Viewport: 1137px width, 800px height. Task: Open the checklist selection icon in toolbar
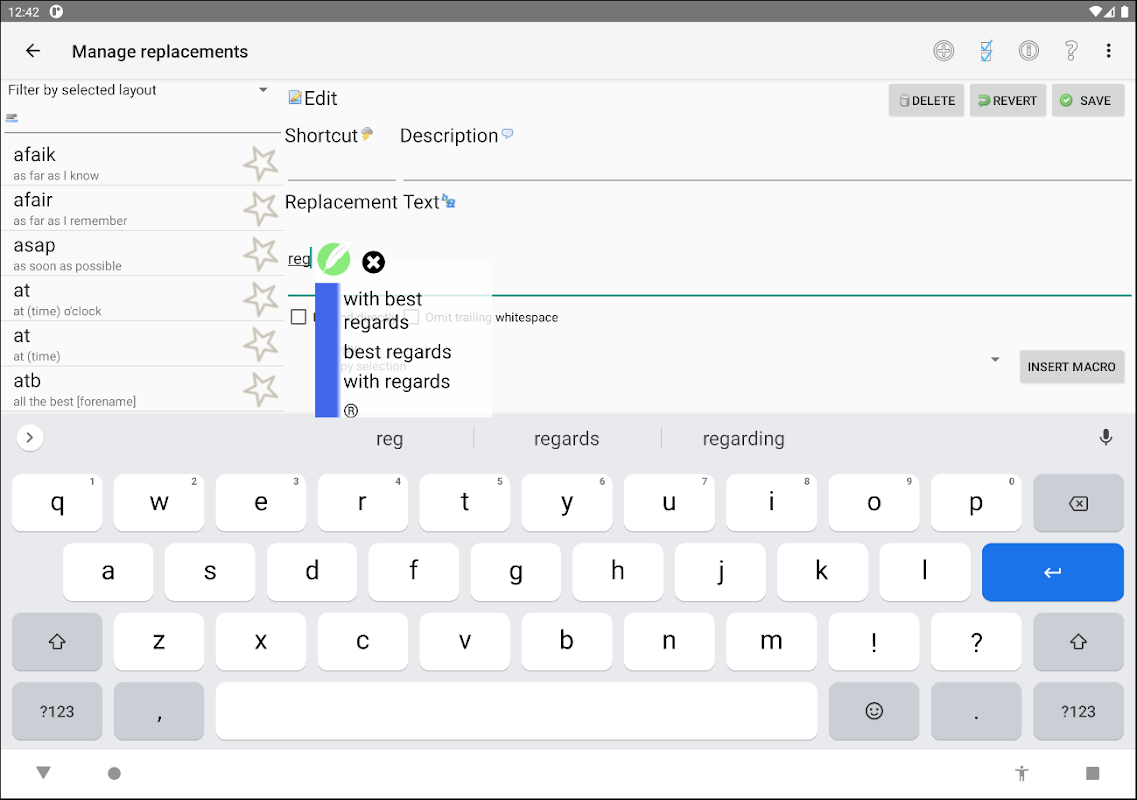click(x=986, y=51)
